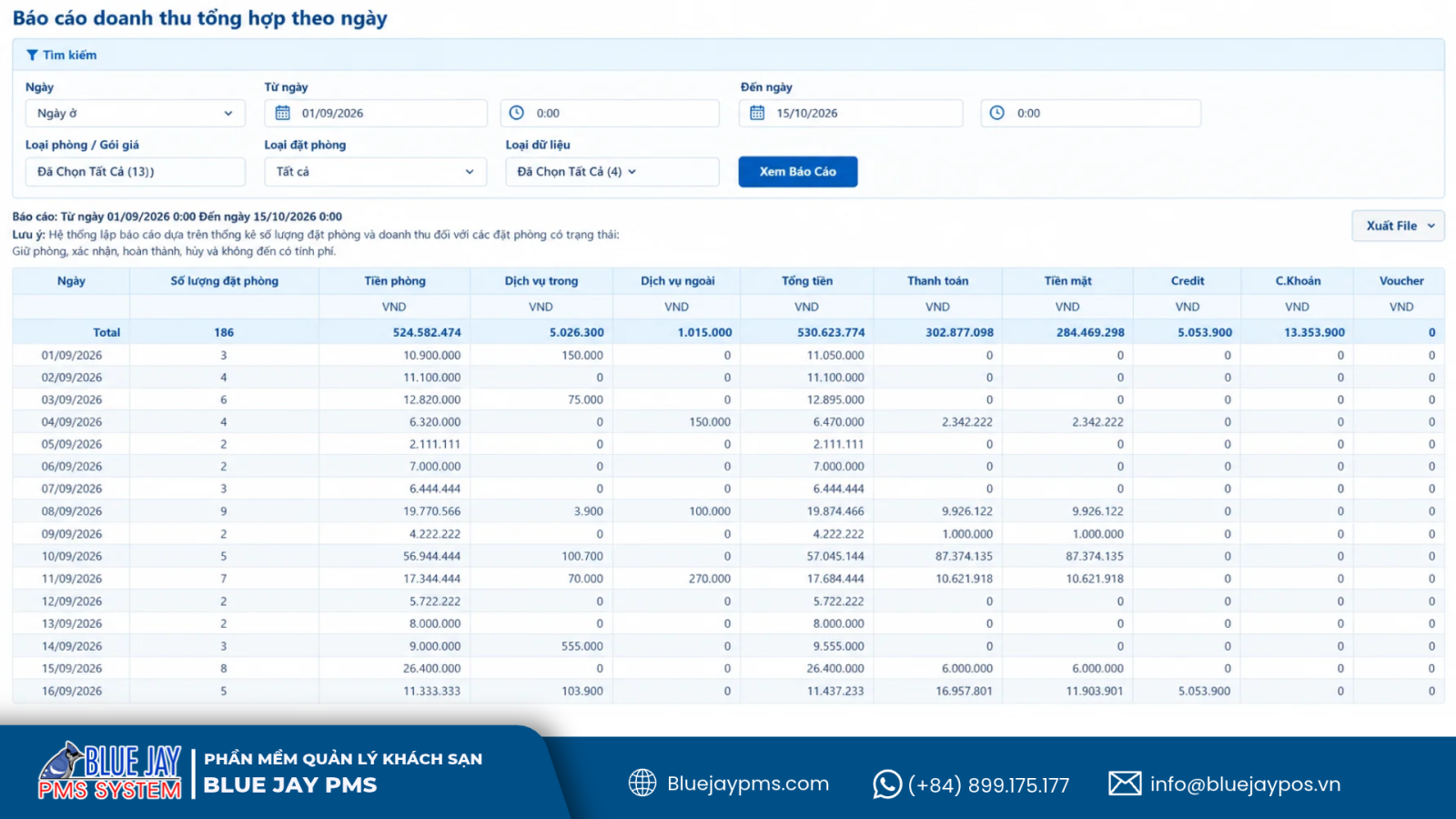Screen dimensions: 1456x819
Task: Expand the Xuất File export dropdown
Action: click(1399, 226)
